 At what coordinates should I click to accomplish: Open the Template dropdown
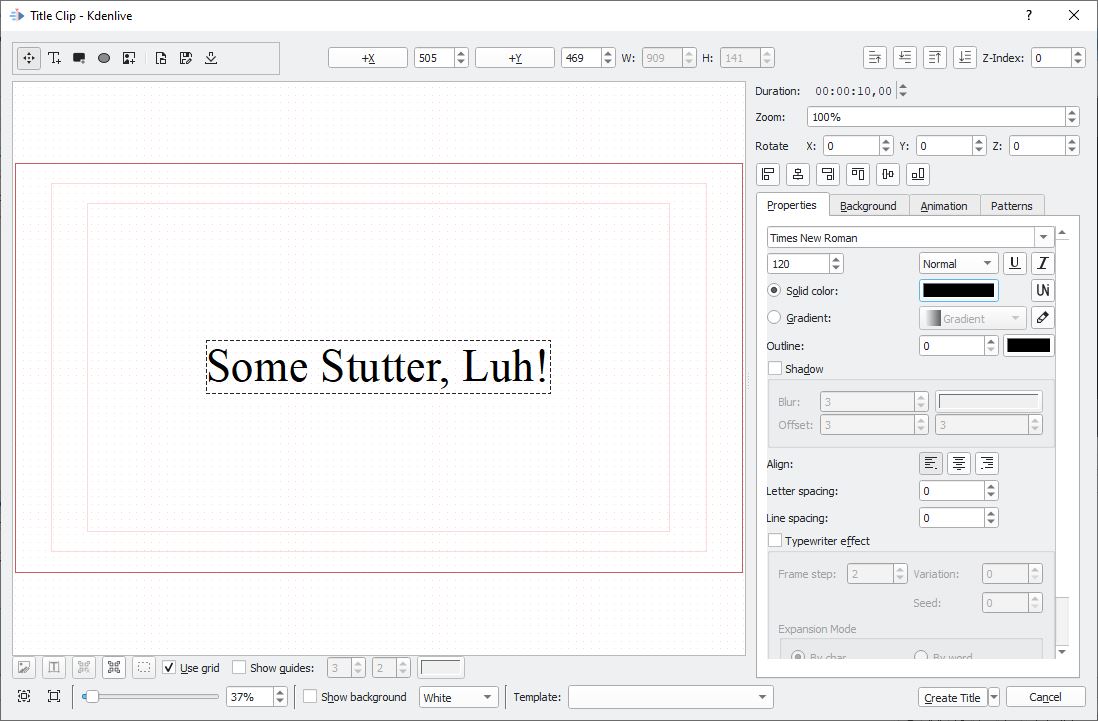click(x=671, y=697)
